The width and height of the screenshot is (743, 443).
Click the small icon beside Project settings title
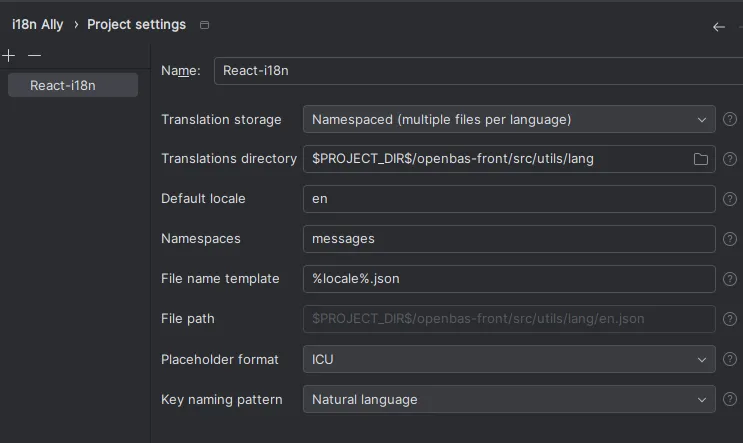click(205, 25)
